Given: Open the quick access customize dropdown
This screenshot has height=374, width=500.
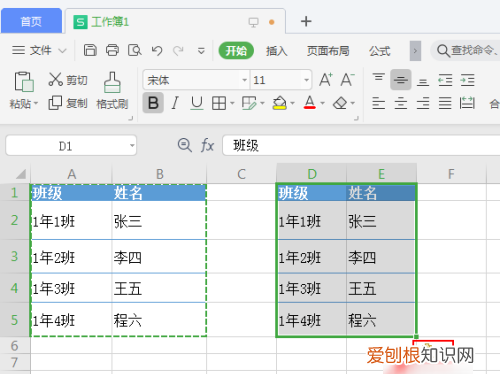Looking at the screenshot, I should tap(201, 51).
